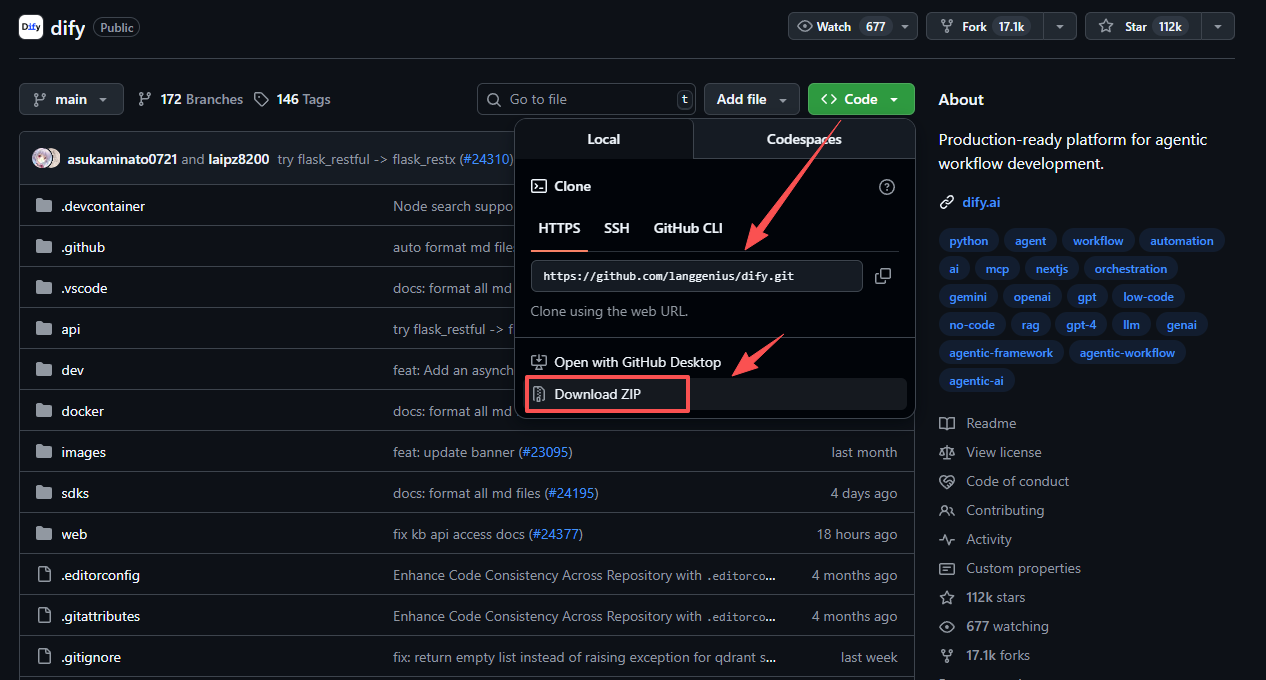The width and height of the screenshot is (1266, 680).
Task: Select the HTTPS clone tab
Action: click(559, 228)
